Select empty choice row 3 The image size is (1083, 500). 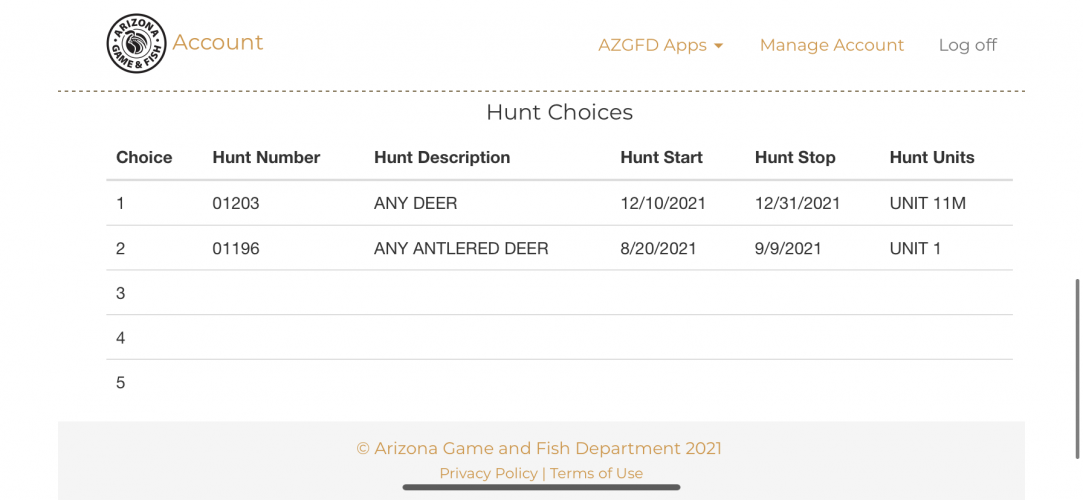pos(559,293)
